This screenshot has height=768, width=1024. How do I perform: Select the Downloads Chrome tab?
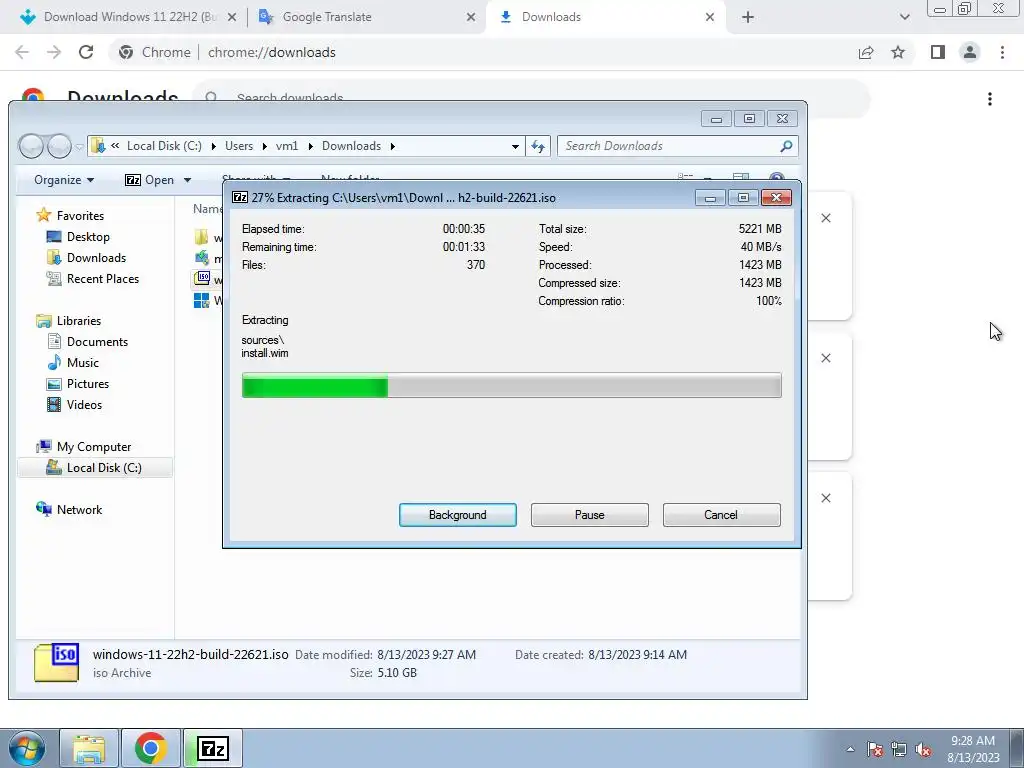pos(551,17)
